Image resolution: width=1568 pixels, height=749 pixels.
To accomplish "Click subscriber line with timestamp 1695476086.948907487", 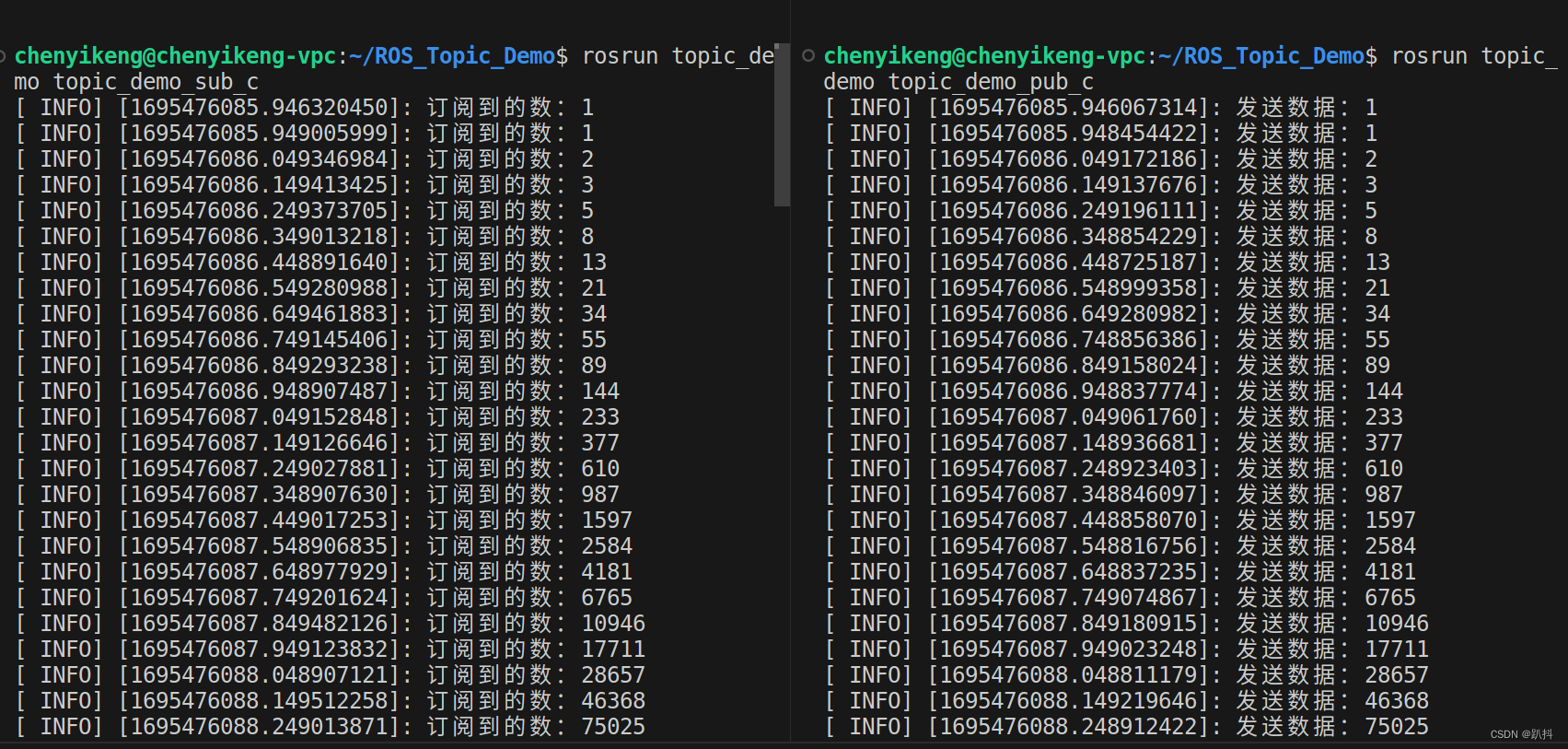I will 318,392.
